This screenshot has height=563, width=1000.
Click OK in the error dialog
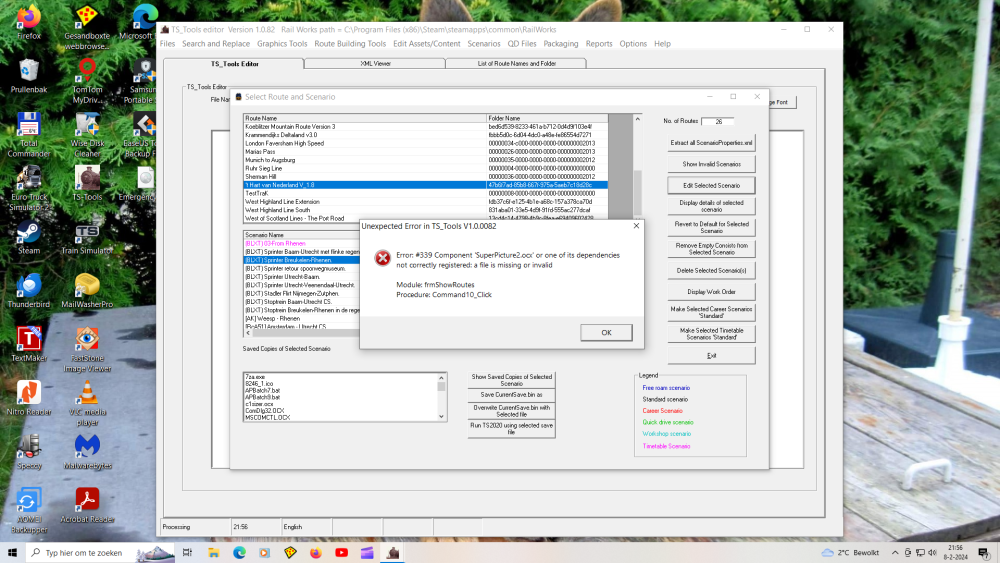(x=606, y=333)
